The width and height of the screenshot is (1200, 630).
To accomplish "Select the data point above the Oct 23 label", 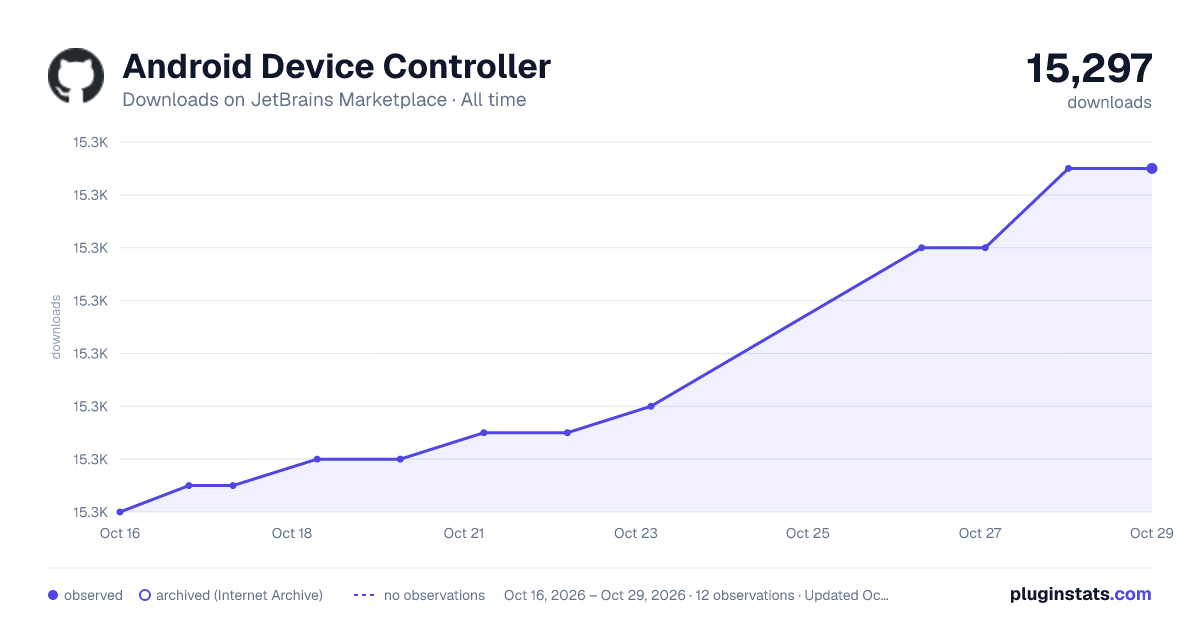I will pyautogui.click(x=650, y=406).
